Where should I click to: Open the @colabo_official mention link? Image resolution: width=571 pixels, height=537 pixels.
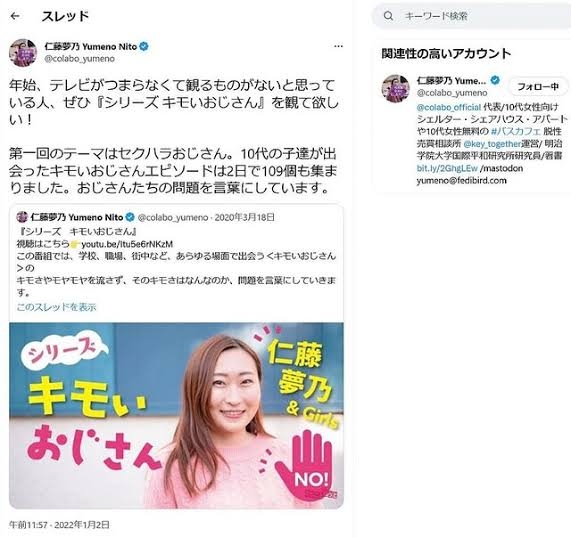pyautogui.click(x=449, y=107)
